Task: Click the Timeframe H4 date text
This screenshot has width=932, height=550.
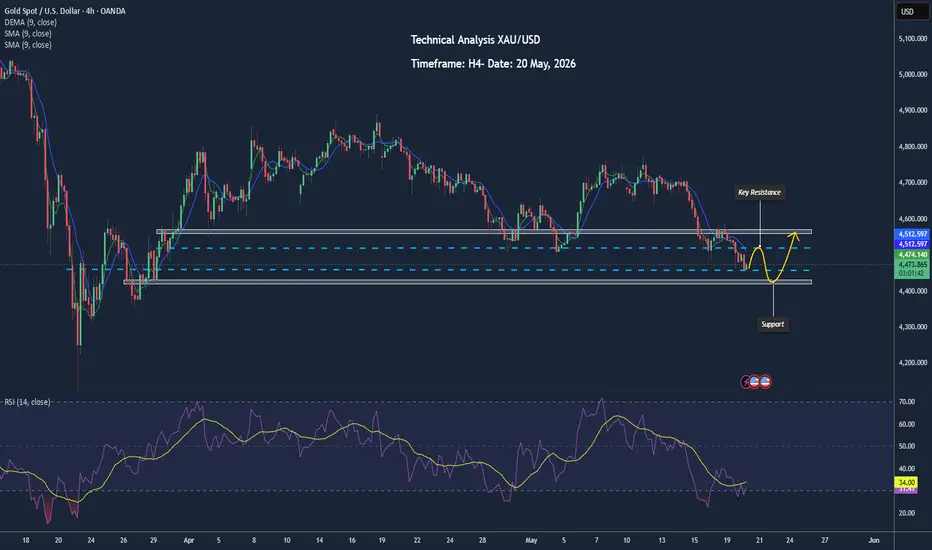Action: click(x=493, y=64)
